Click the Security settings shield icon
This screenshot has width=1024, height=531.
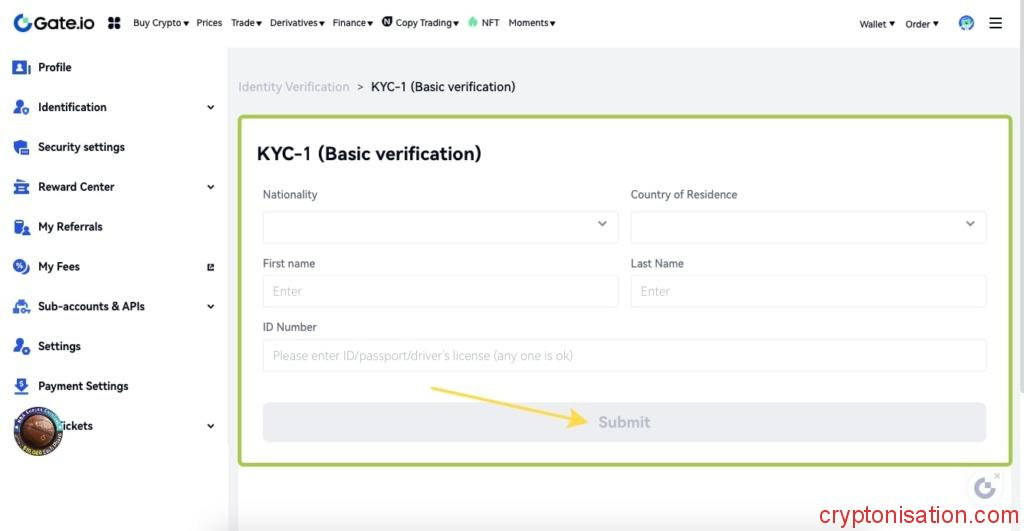tap(21, 147)
